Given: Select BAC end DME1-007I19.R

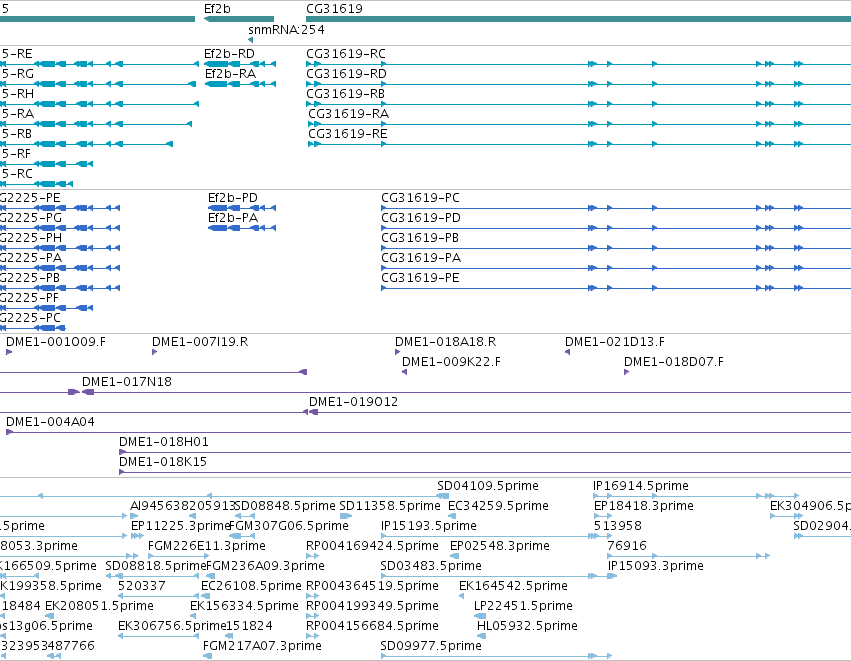Looking at the screenshot, I should click(200, 342).
